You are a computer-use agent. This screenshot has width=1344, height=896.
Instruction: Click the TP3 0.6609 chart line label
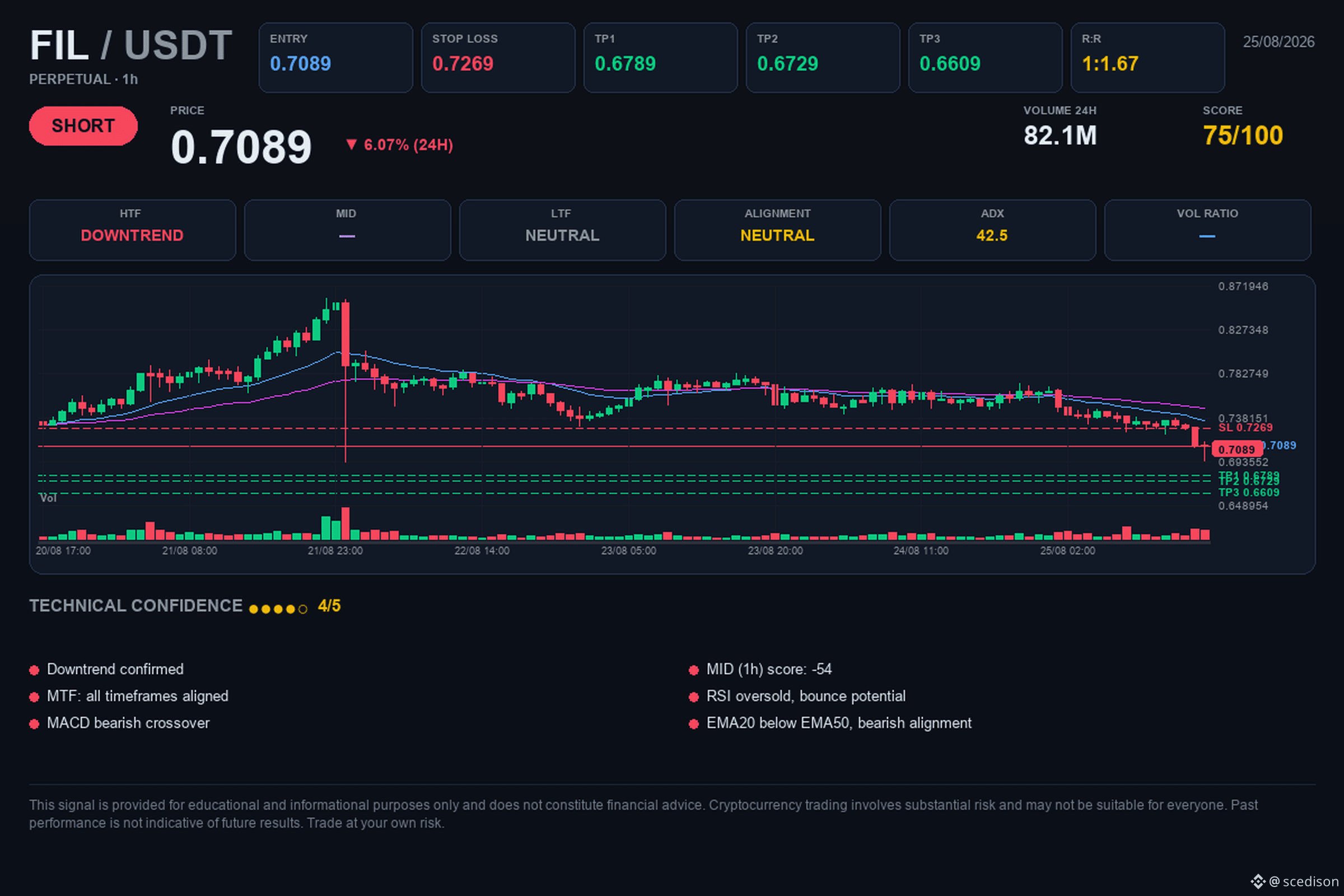(x=1249, y=493)
